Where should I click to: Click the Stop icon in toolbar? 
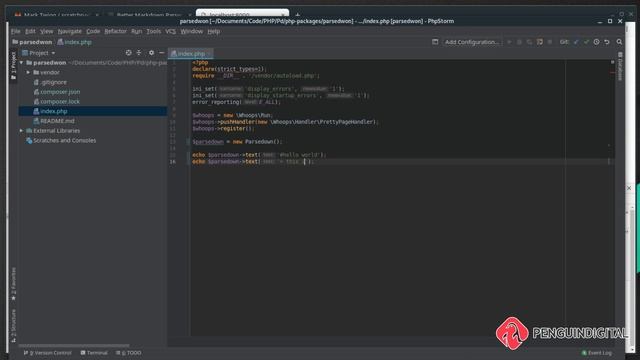pos(550,42)
